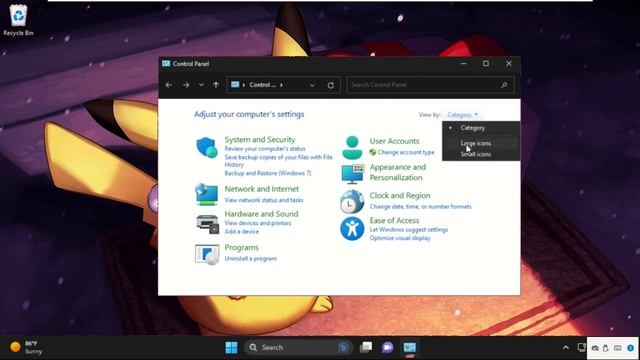Click the View by Category dropdown
Viewport: 640px width, 360px height.
[462, 115]
